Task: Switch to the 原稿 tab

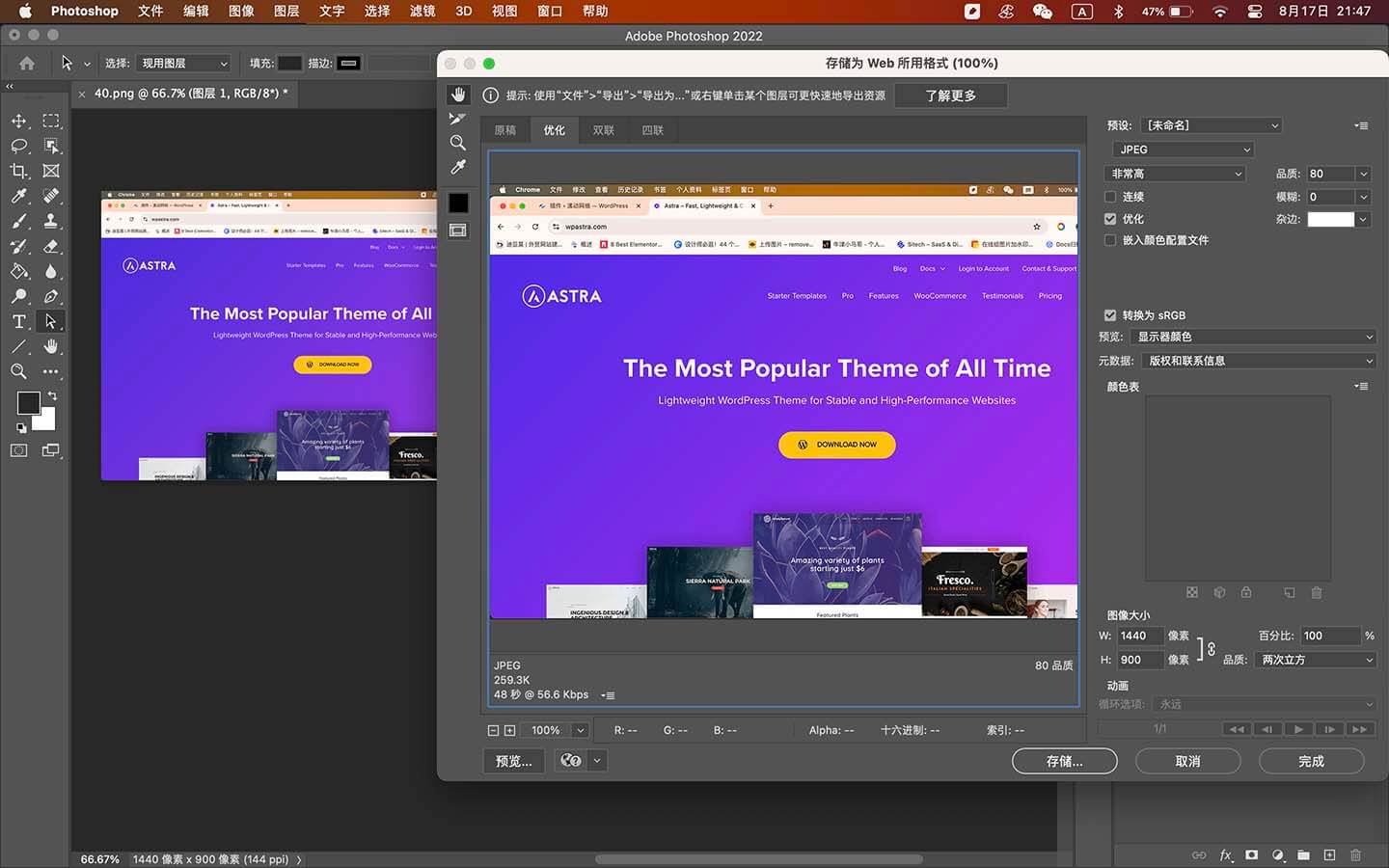Action: pyautogui.click(x=505, y=130)
